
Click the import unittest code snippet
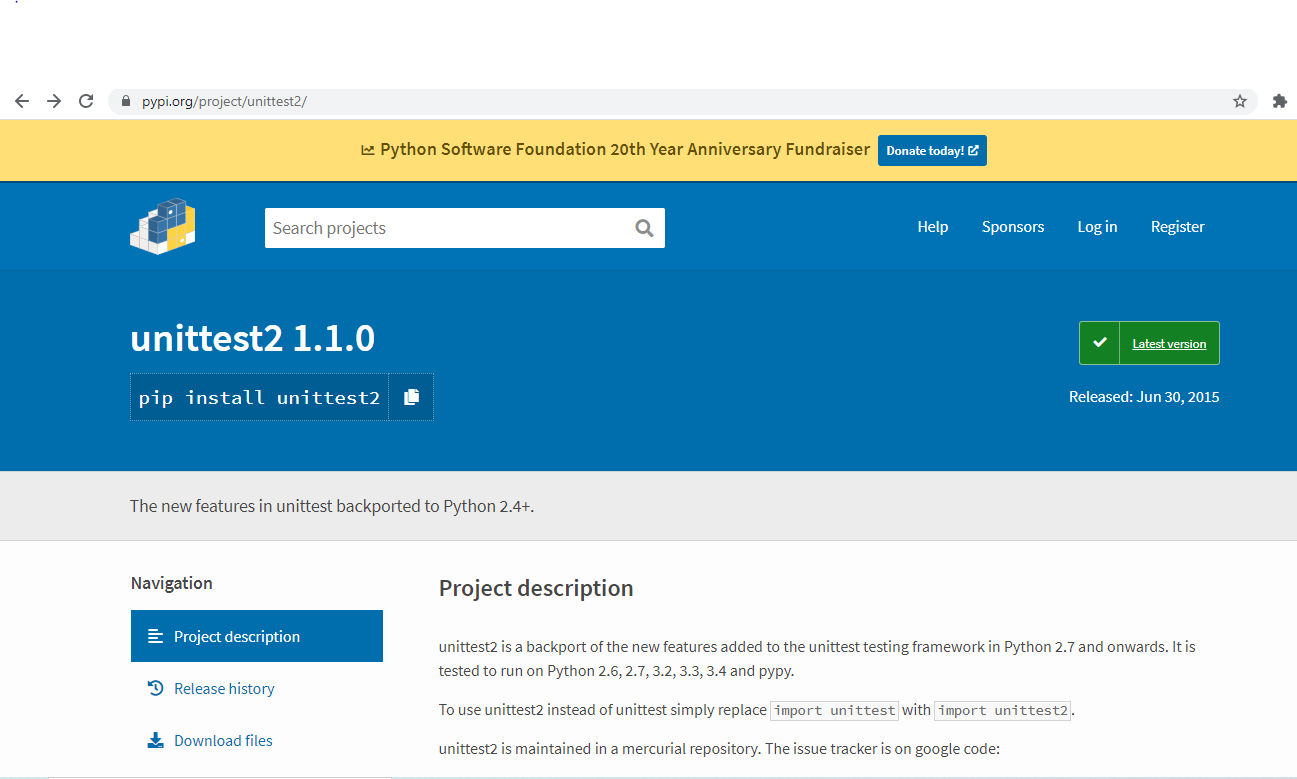tap(834, 710)
